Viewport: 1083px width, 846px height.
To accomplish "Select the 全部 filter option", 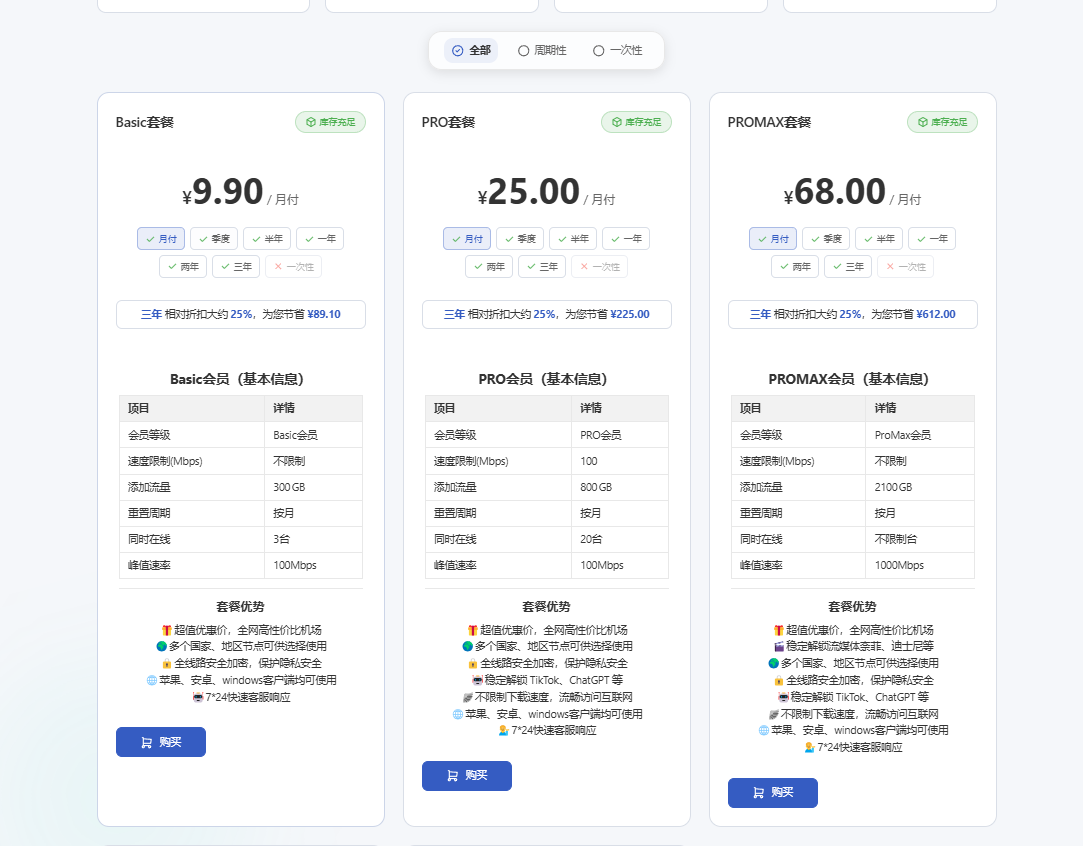I will click(x=471, y=50).
